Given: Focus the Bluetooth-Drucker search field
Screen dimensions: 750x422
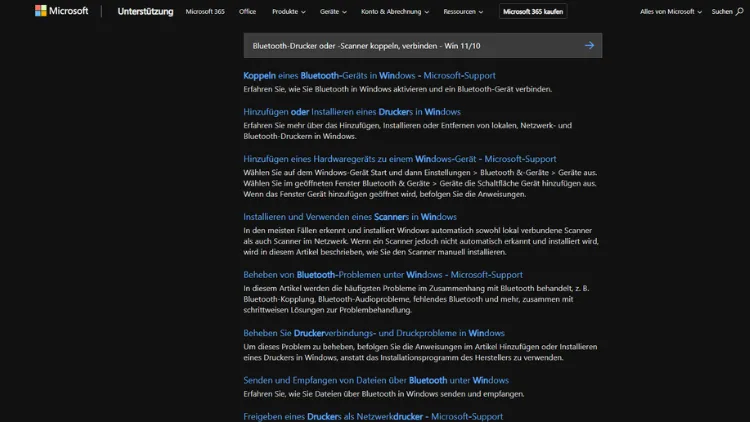Looking at the screenshot, I should pos(410,45).
